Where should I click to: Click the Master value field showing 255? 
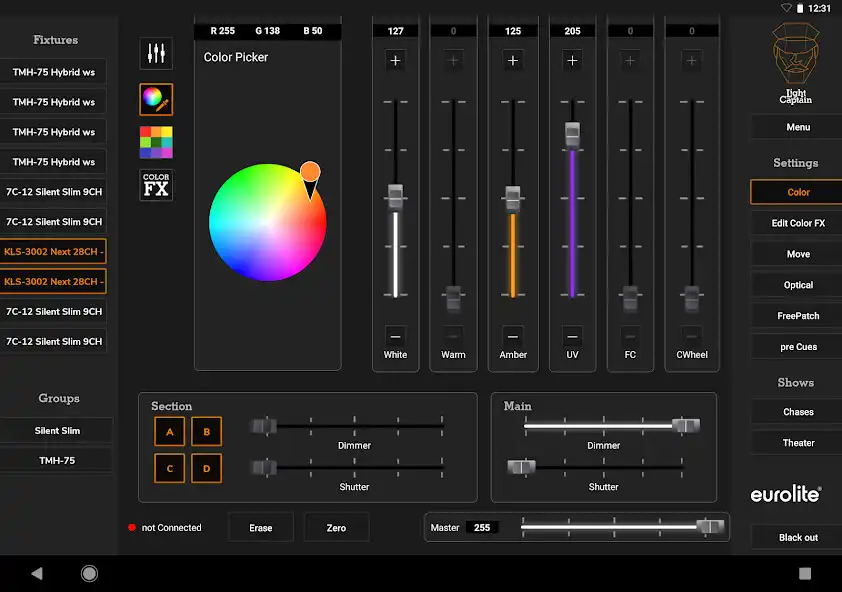pos(484,526)
